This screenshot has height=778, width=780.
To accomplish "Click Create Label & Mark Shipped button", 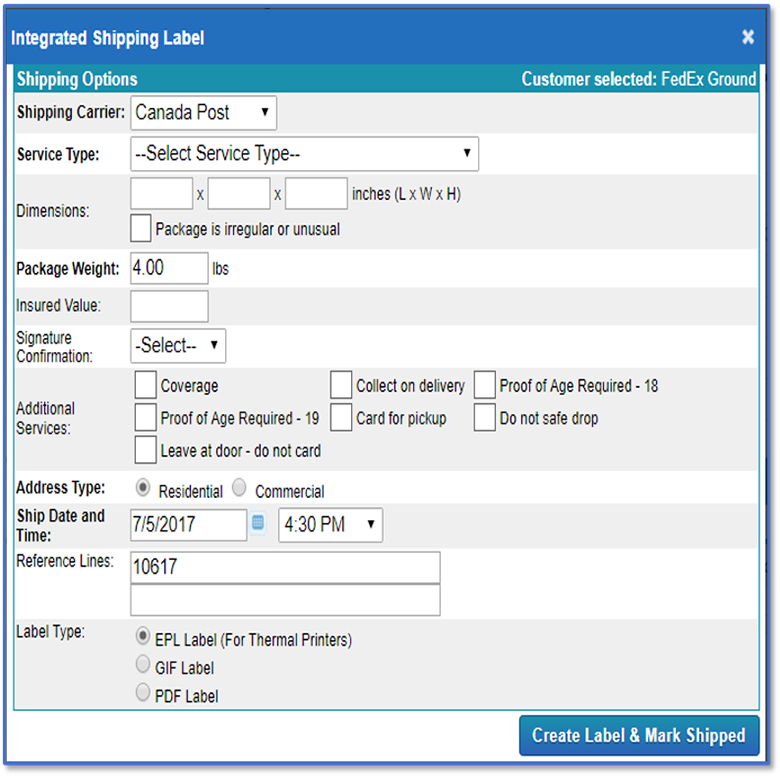I will (x=639, y=736).
